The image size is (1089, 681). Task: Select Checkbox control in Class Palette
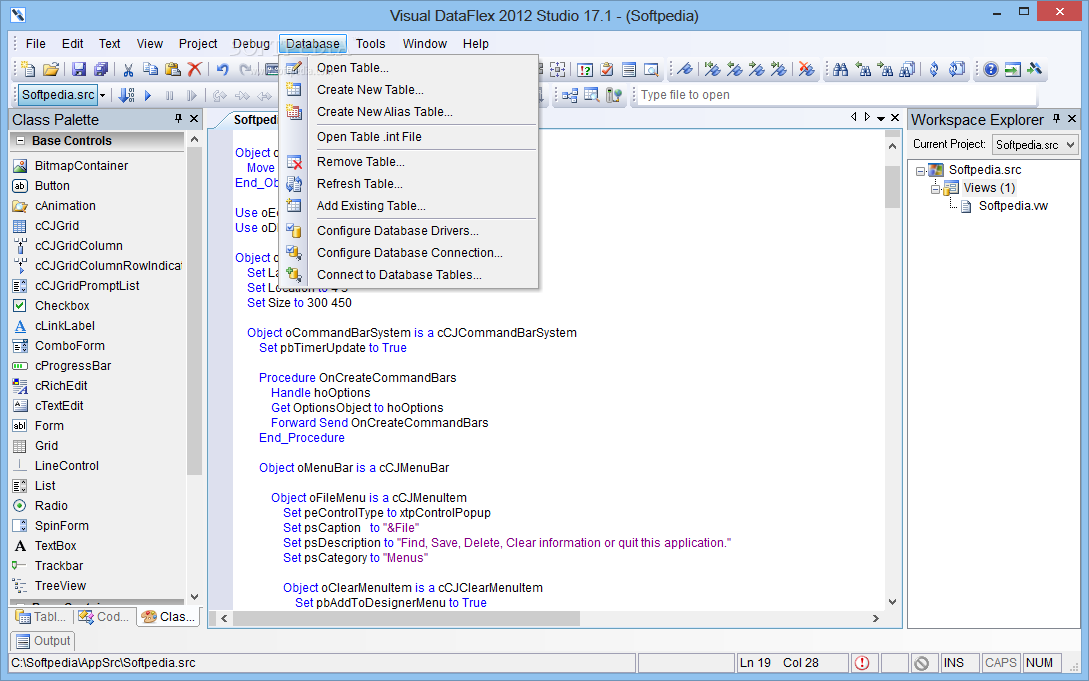(x=62, y=305)
